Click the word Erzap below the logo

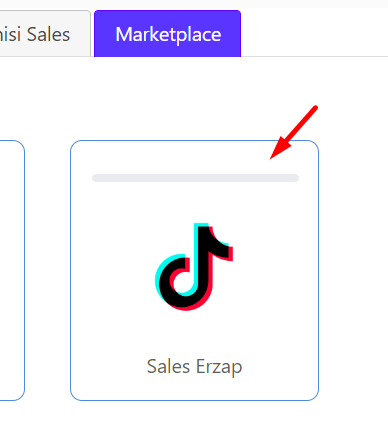[x=219, y=367]
